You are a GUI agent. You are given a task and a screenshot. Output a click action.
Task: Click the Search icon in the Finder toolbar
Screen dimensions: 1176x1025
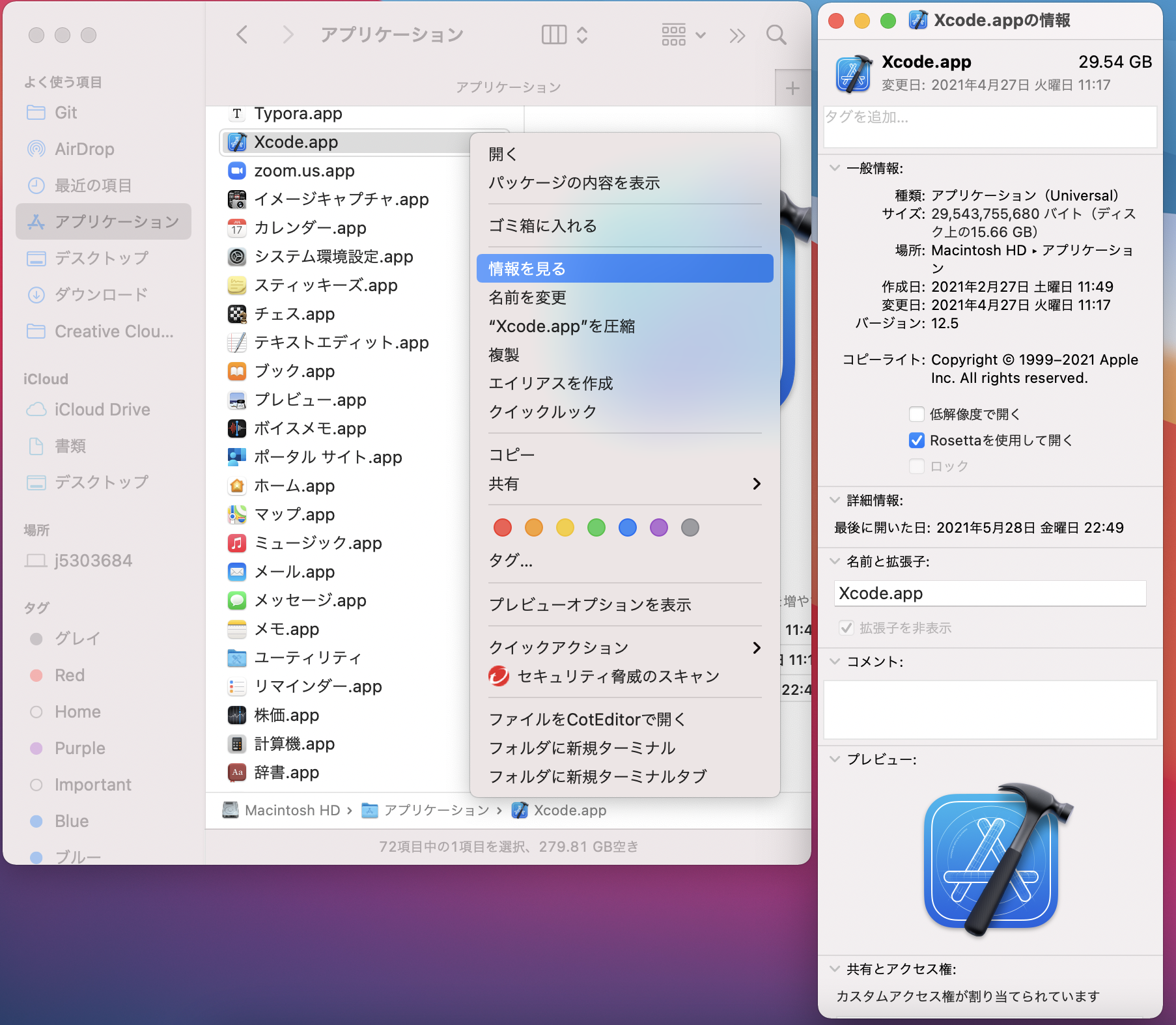pyautogui.click(x=776, y=35)
